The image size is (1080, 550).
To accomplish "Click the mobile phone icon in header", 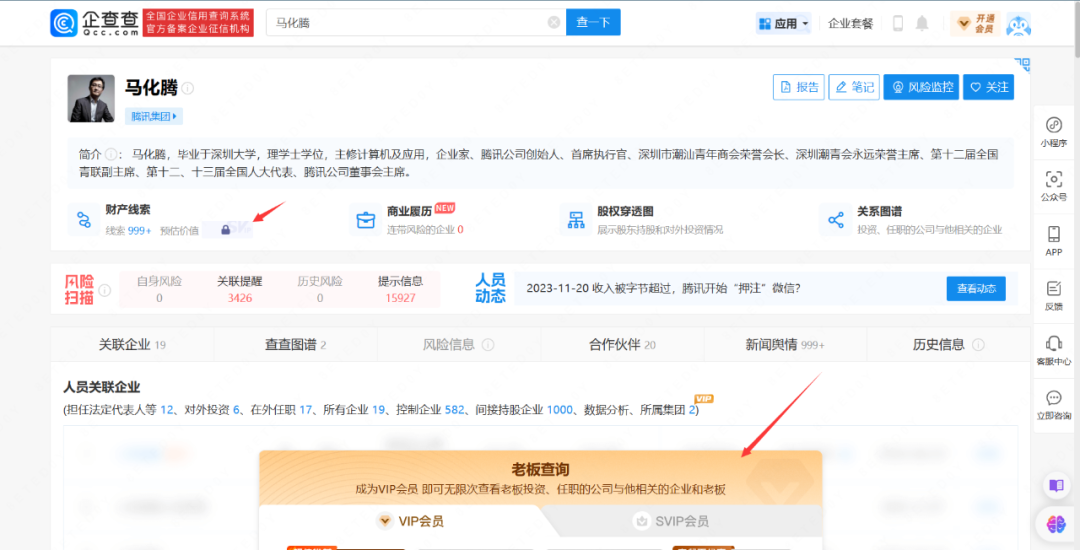I will [x=897, y=23].
